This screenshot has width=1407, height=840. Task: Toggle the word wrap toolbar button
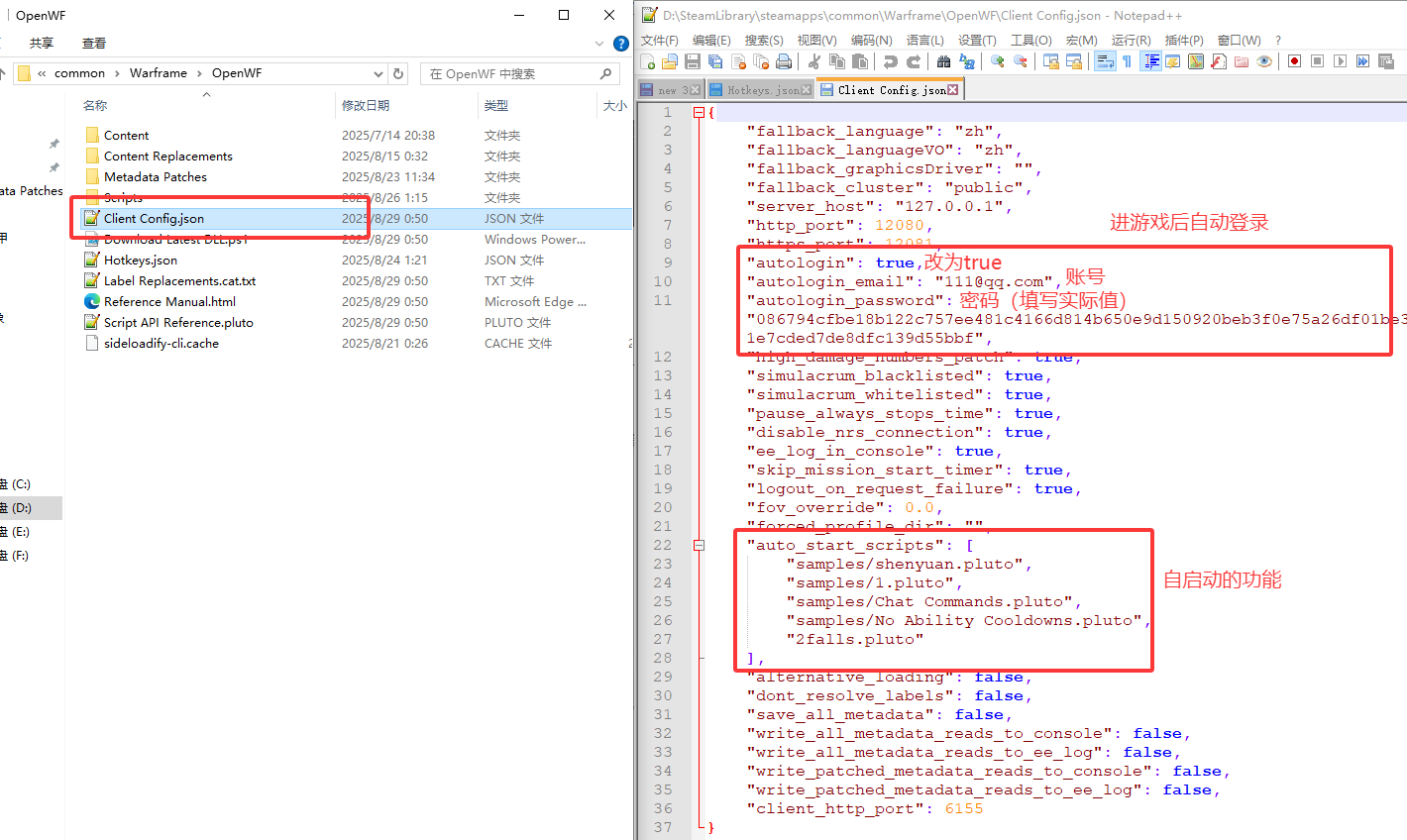point(1105,61)
